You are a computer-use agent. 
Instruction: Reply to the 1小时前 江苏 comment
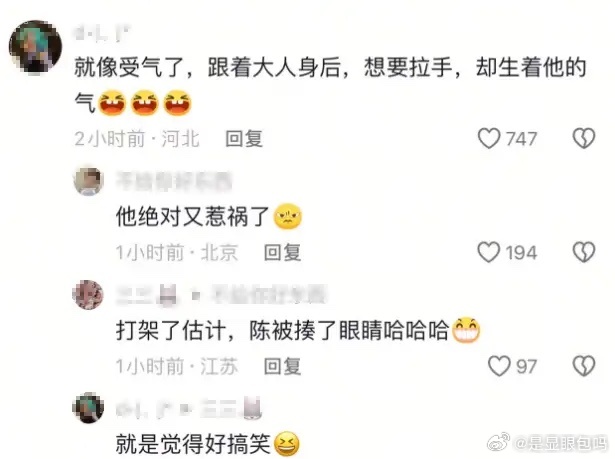point(282,366)
